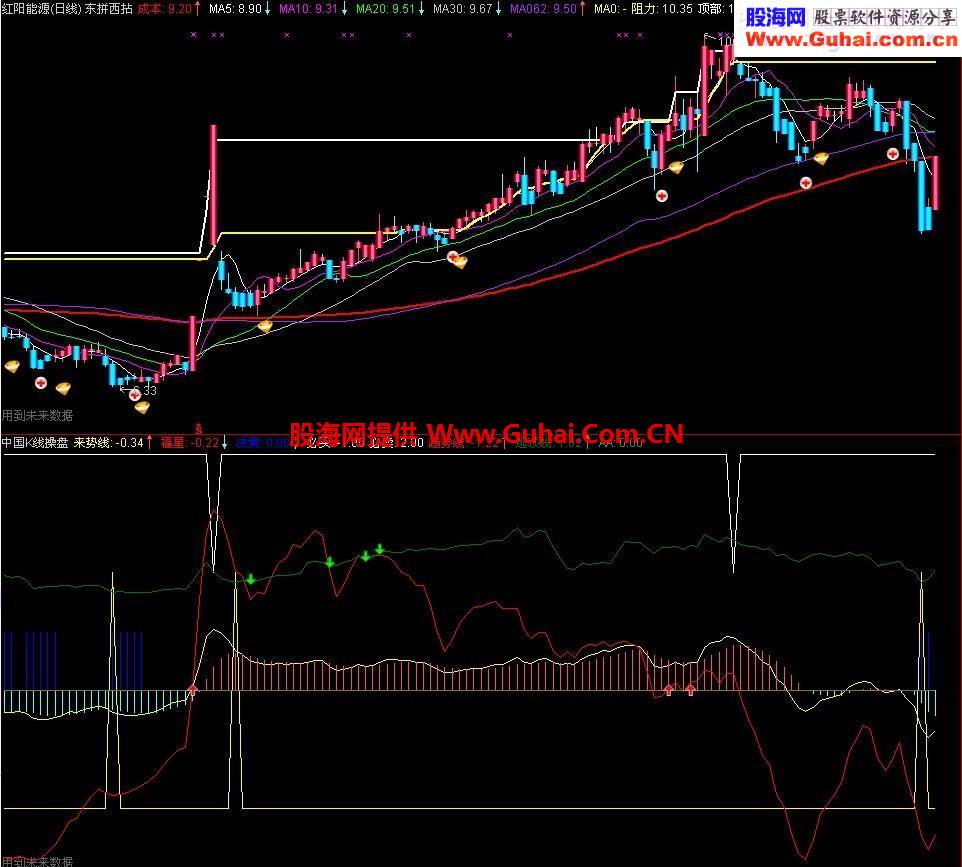Click the 阻力: 10.35 resistance value
Image resolution: width=962 pixels, height=867 pixels.
pyautogui.click(x=661, y=9)
